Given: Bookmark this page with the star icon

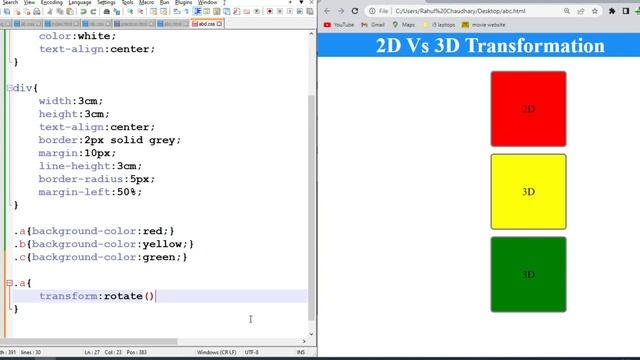Looking at the screenshot, I should 595,11.
